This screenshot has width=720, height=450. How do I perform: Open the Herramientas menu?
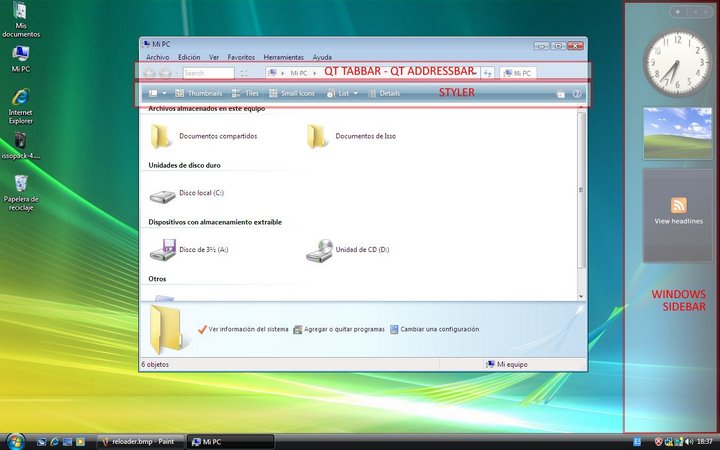(x=284, y=57)
